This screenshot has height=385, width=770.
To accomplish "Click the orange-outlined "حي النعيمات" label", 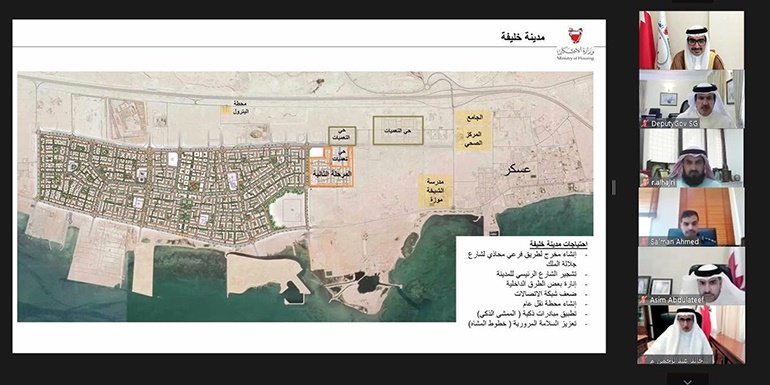I will pyautogui.click(x=341, y=156).
